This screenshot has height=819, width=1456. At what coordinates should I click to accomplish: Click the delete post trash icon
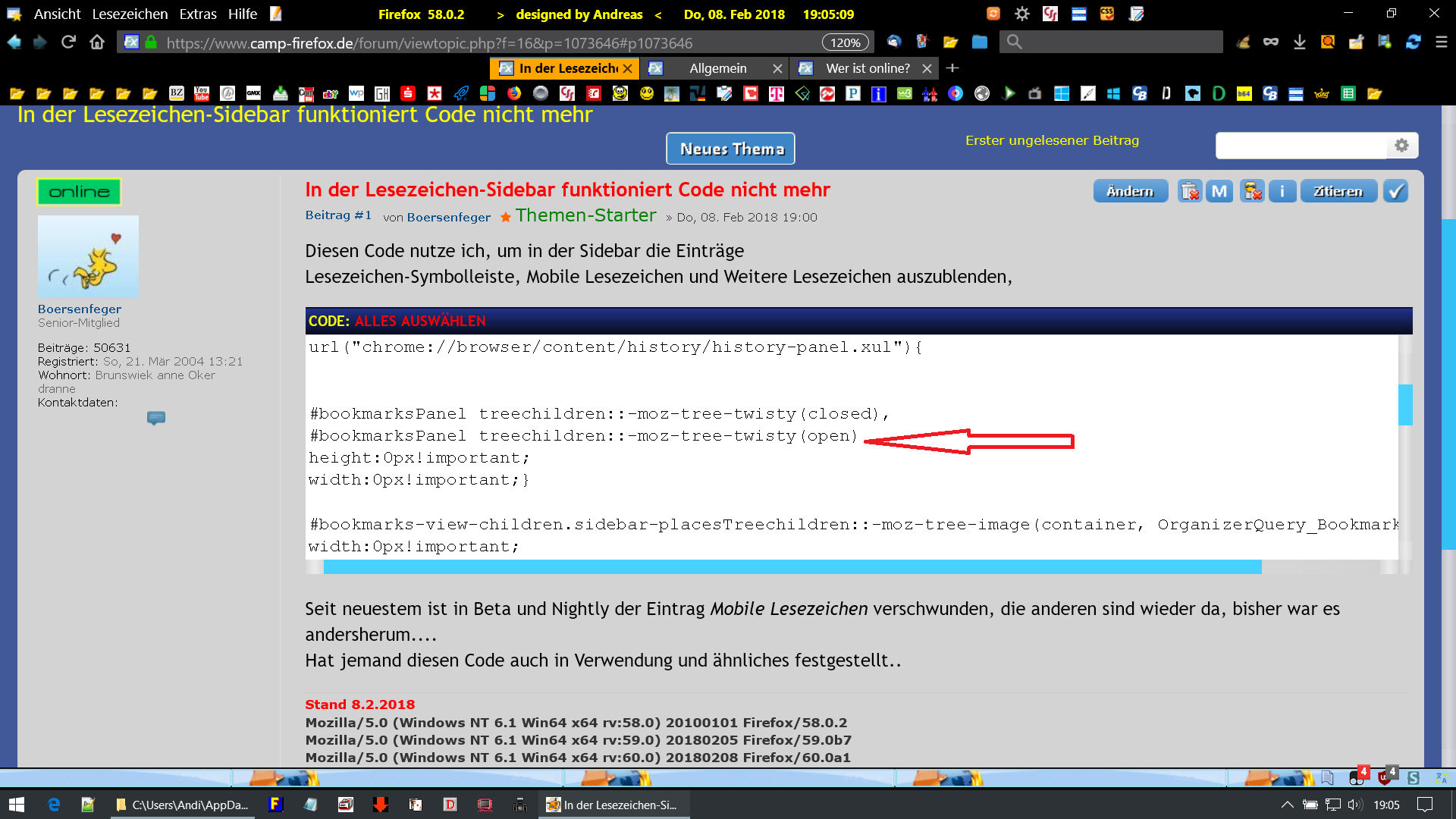pyautogui.click(x=1190, y=191)
